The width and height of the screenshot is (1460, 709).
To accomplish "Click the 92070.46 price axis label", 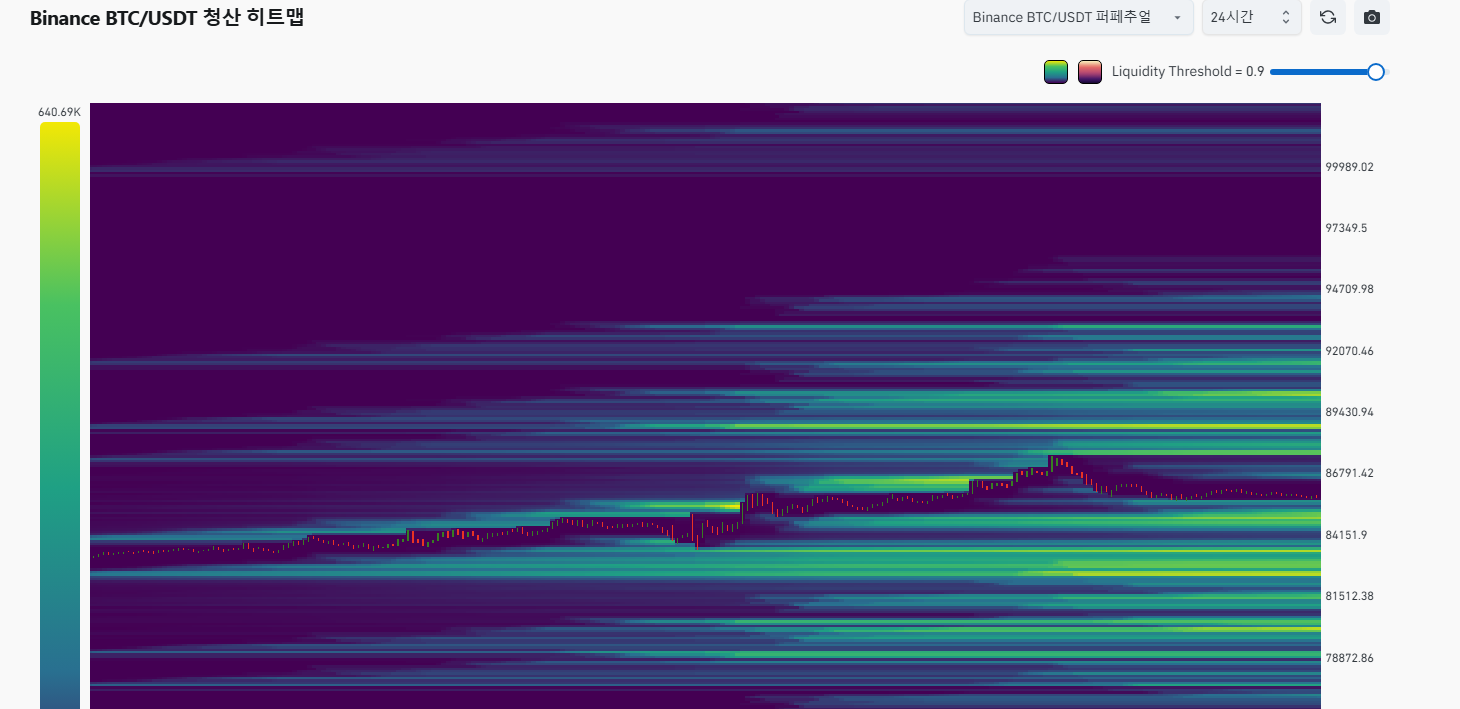I will click(x=1349, y=351).
